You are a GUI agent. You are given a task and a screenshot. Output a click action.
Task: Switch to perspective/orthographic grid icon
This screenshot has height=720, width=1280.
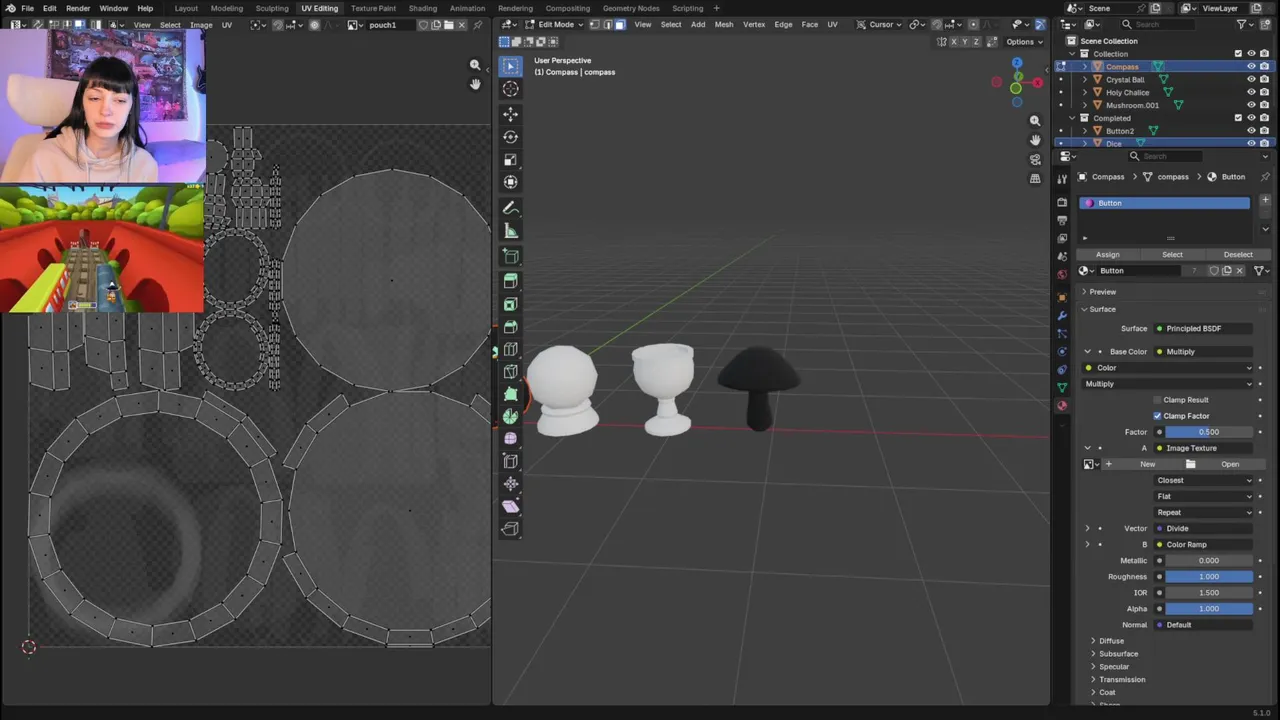pos(1035,178)
